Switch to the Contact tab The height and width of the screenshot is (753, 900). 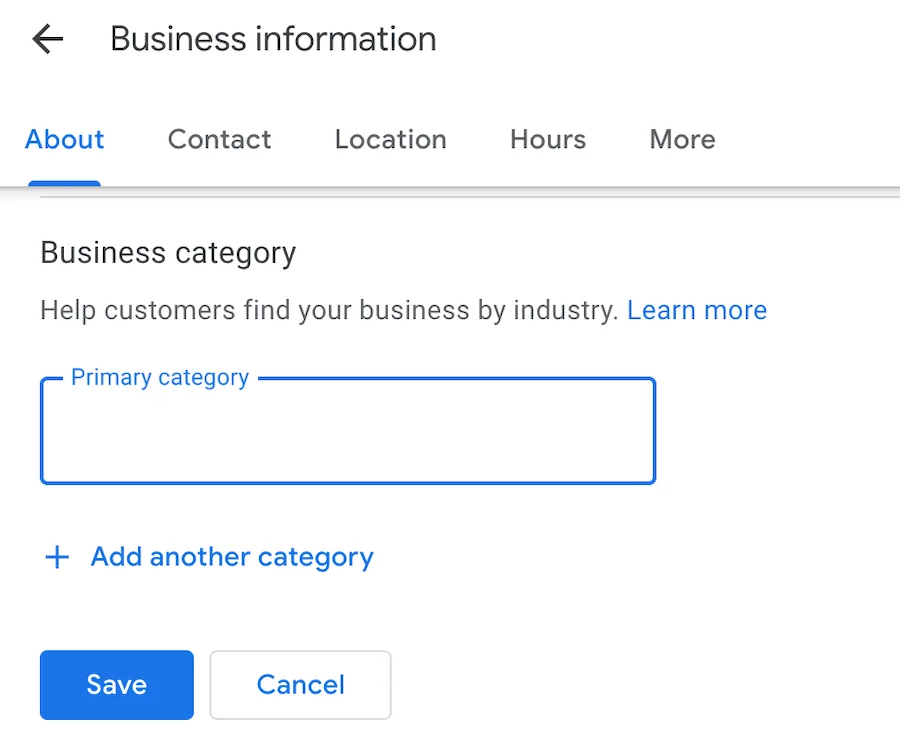coord(219,140)
